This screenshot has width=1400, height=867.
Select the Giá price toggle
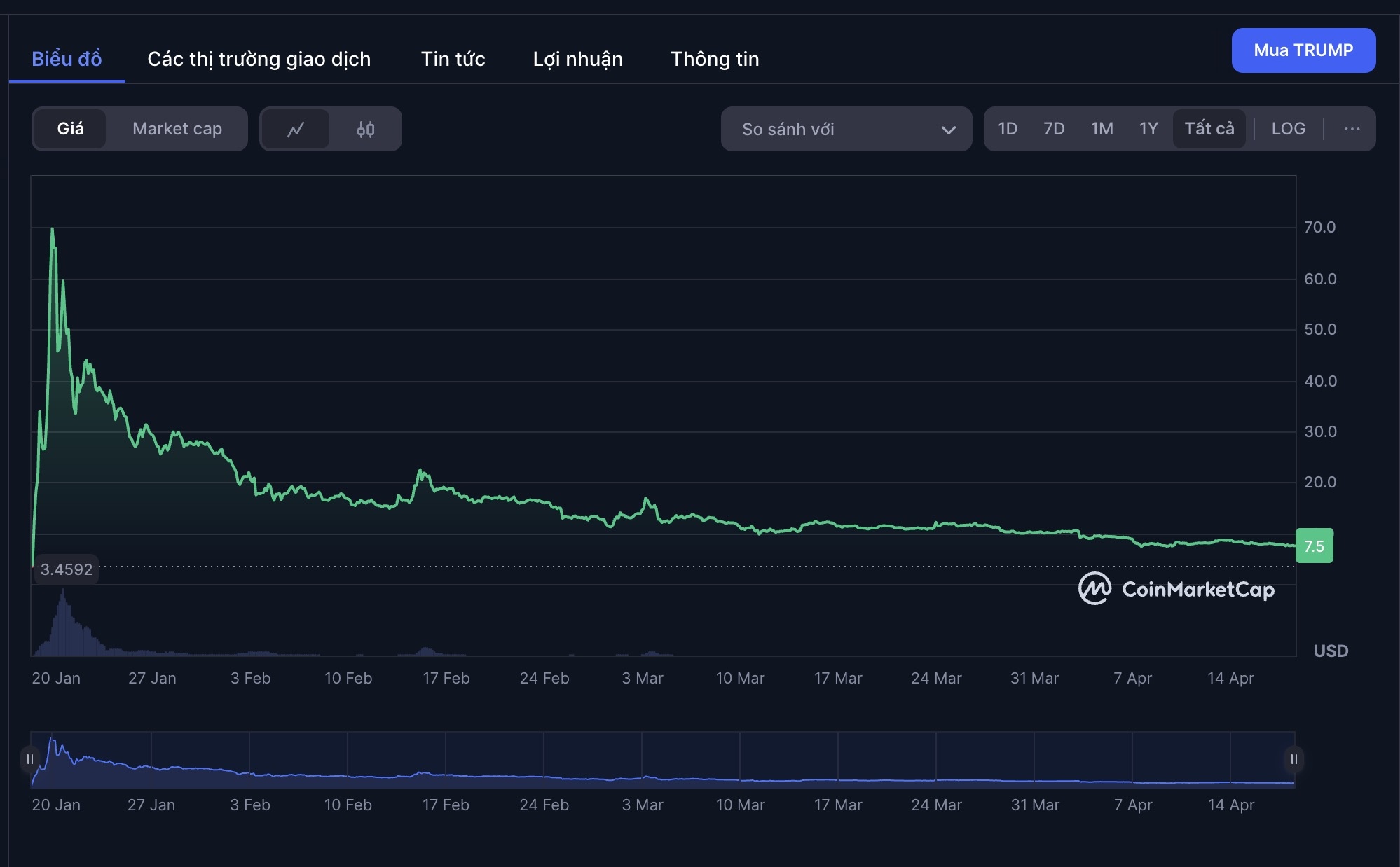pos(70,129)
